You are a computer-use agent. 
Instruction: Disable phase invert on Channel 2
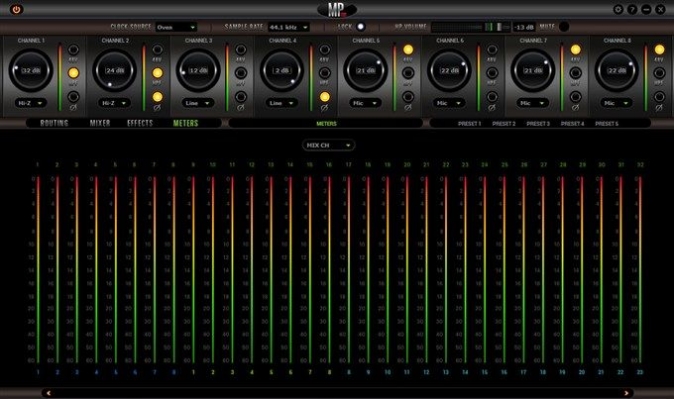click(157, 97)
